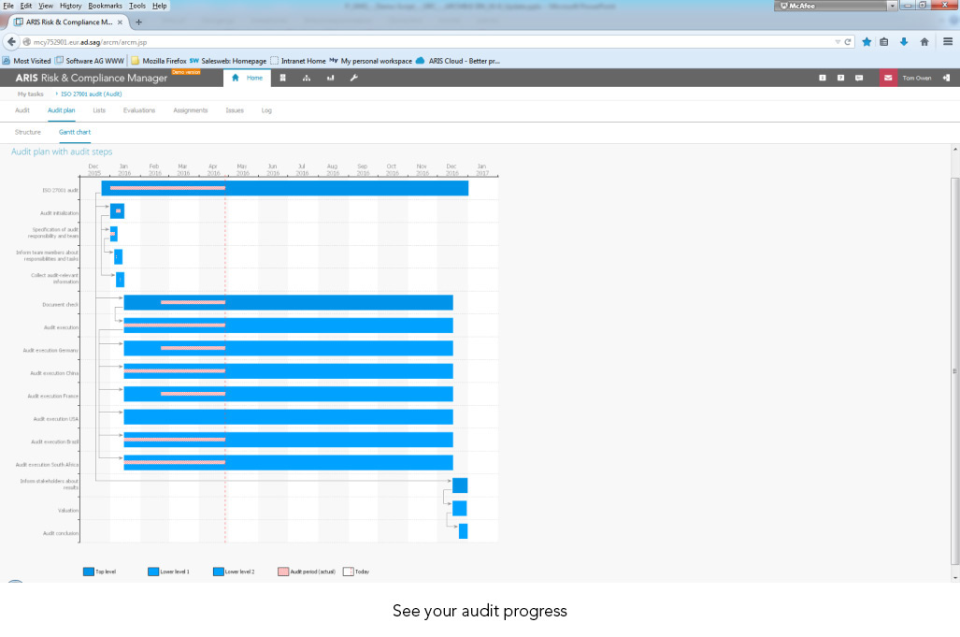Screen dimensions: 960x637
Task: Click the logout icon beside Tom Owan
Action: click(945, 77)
